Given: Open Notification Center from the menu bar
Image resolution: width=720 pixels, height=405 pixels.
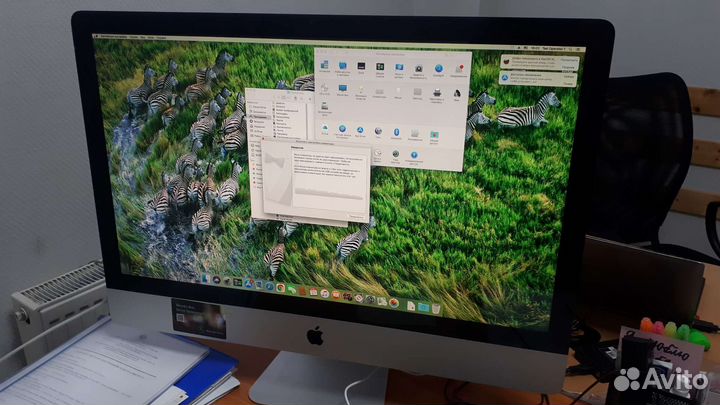Looking at the screenshot, I should click(x=578, y=49).
